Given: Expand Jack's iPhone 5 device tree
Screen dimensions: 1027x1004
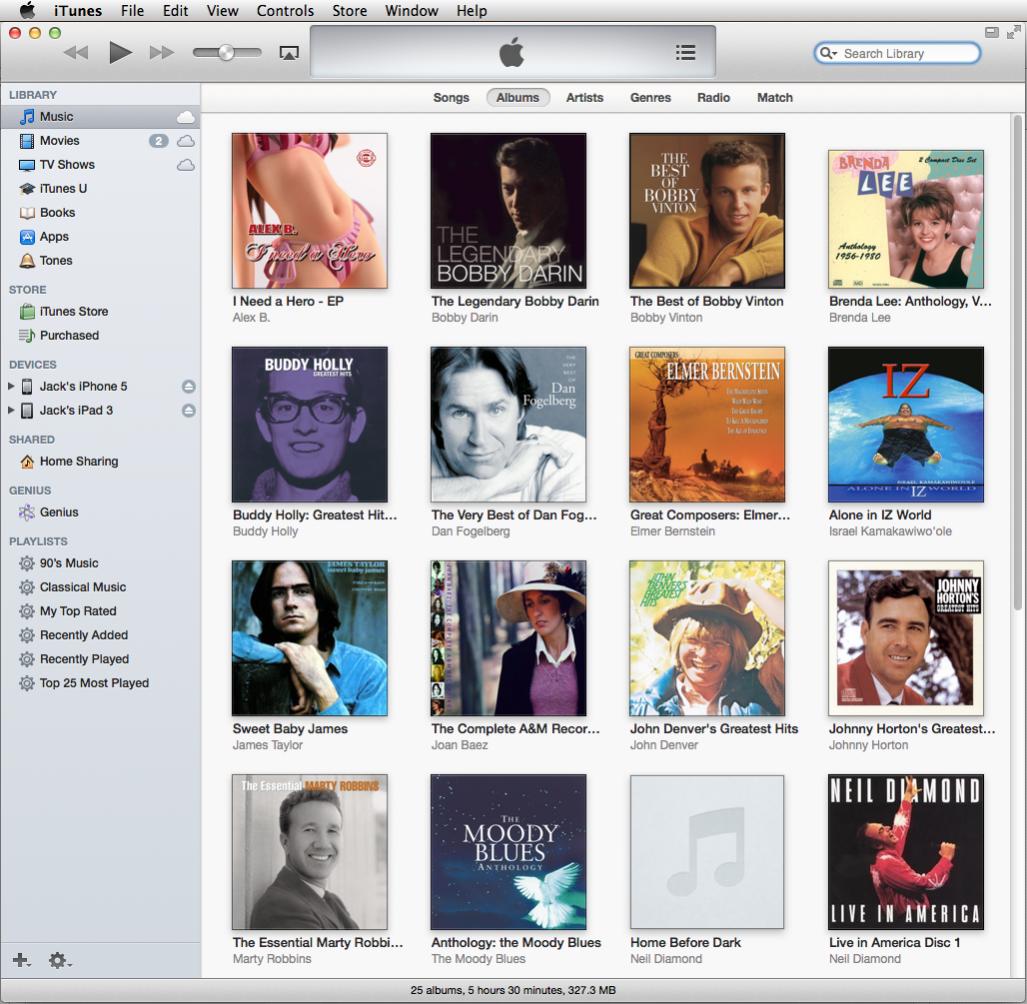Looking at the screenshot, I should click(11, 387).
